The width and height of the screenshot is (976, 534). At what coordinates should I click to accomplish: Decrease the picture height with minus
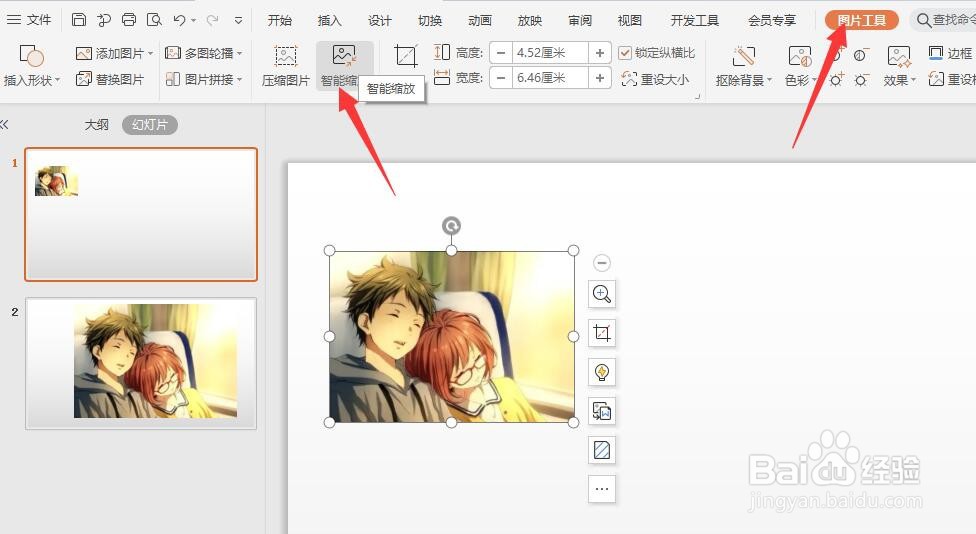point(501,53)
